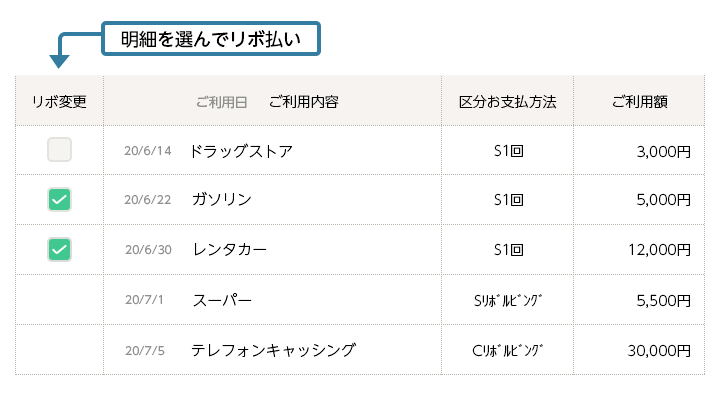Click the ご利用日 column header
Viewport: 720px width, 400px height.
(221, 102)
